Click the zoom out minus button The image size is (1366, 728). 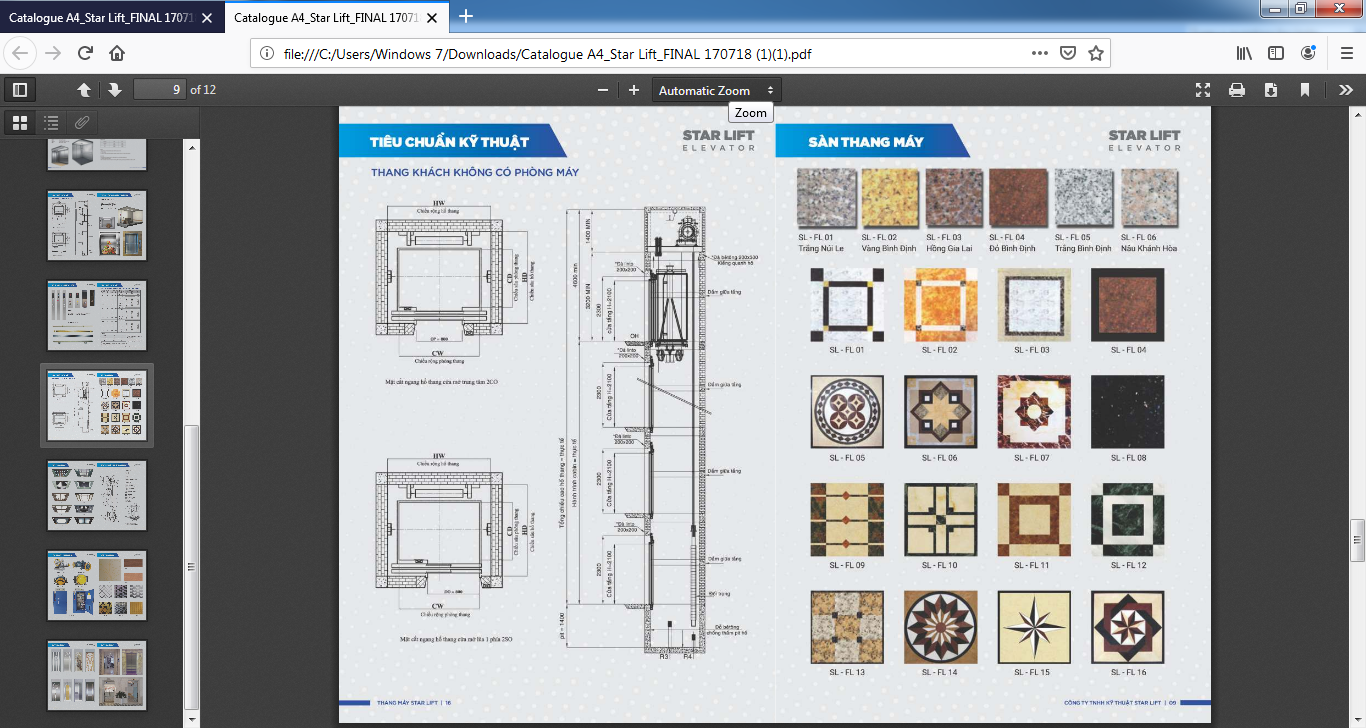tap(603, 90)
